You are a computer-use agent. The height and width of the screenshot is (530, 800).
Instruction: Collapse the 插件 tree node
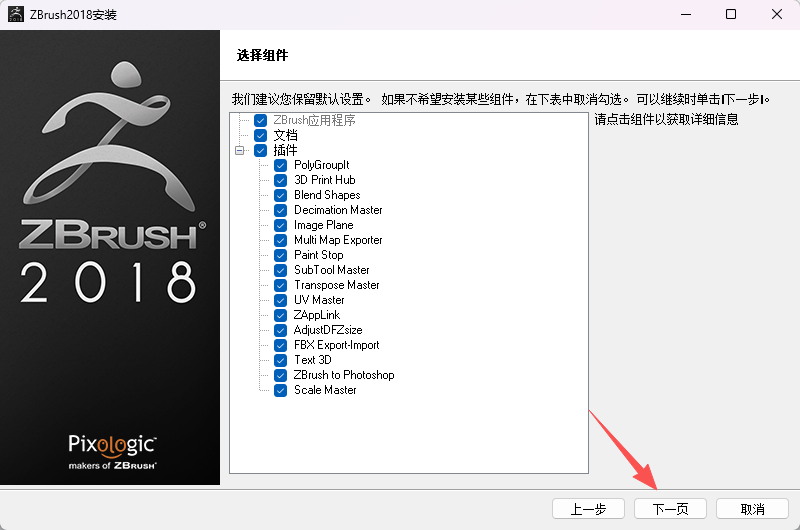pos(239,150)
